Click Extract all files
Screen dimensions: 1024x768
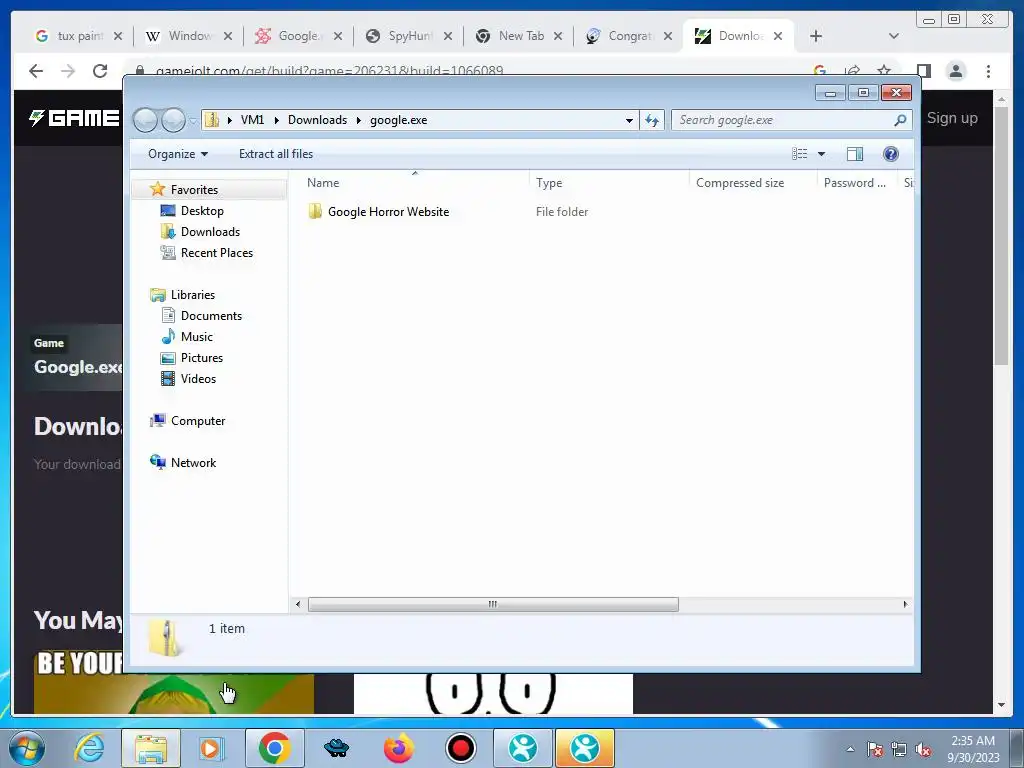click(276, 154)
